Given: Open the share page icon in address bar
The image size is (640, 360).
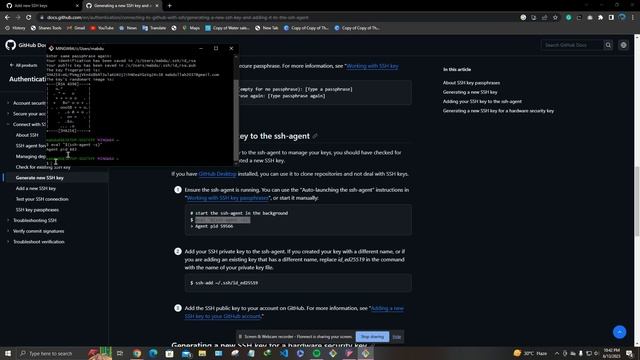Looking at the screenshot, I should 544,18.
